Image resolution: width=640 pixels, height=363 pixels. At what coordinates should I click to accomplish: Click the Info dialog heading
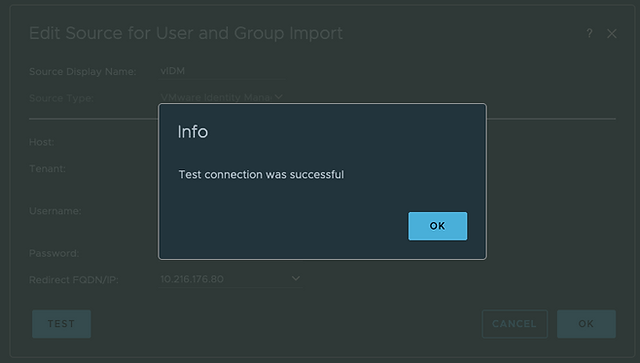193,132
